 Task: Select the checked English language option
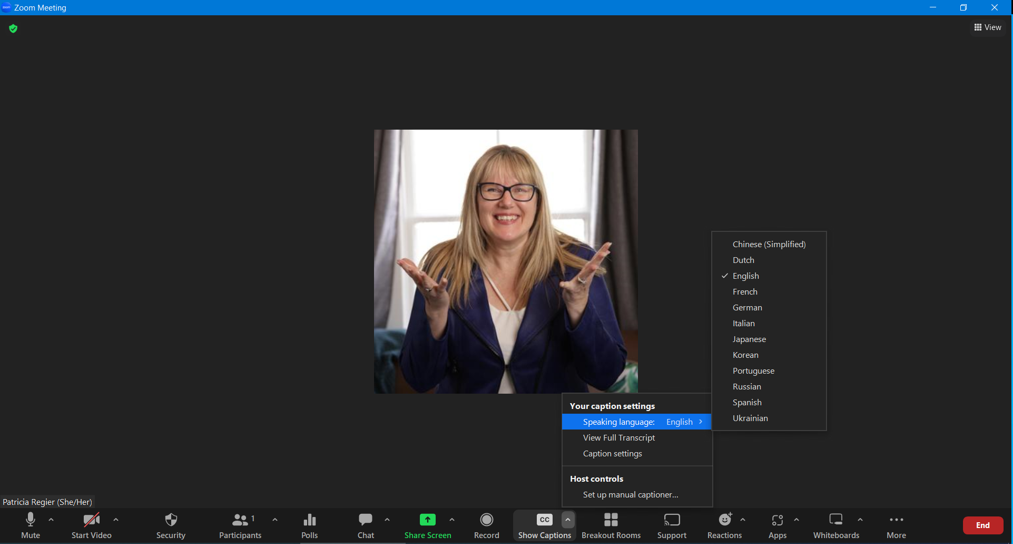click(769, 276)
